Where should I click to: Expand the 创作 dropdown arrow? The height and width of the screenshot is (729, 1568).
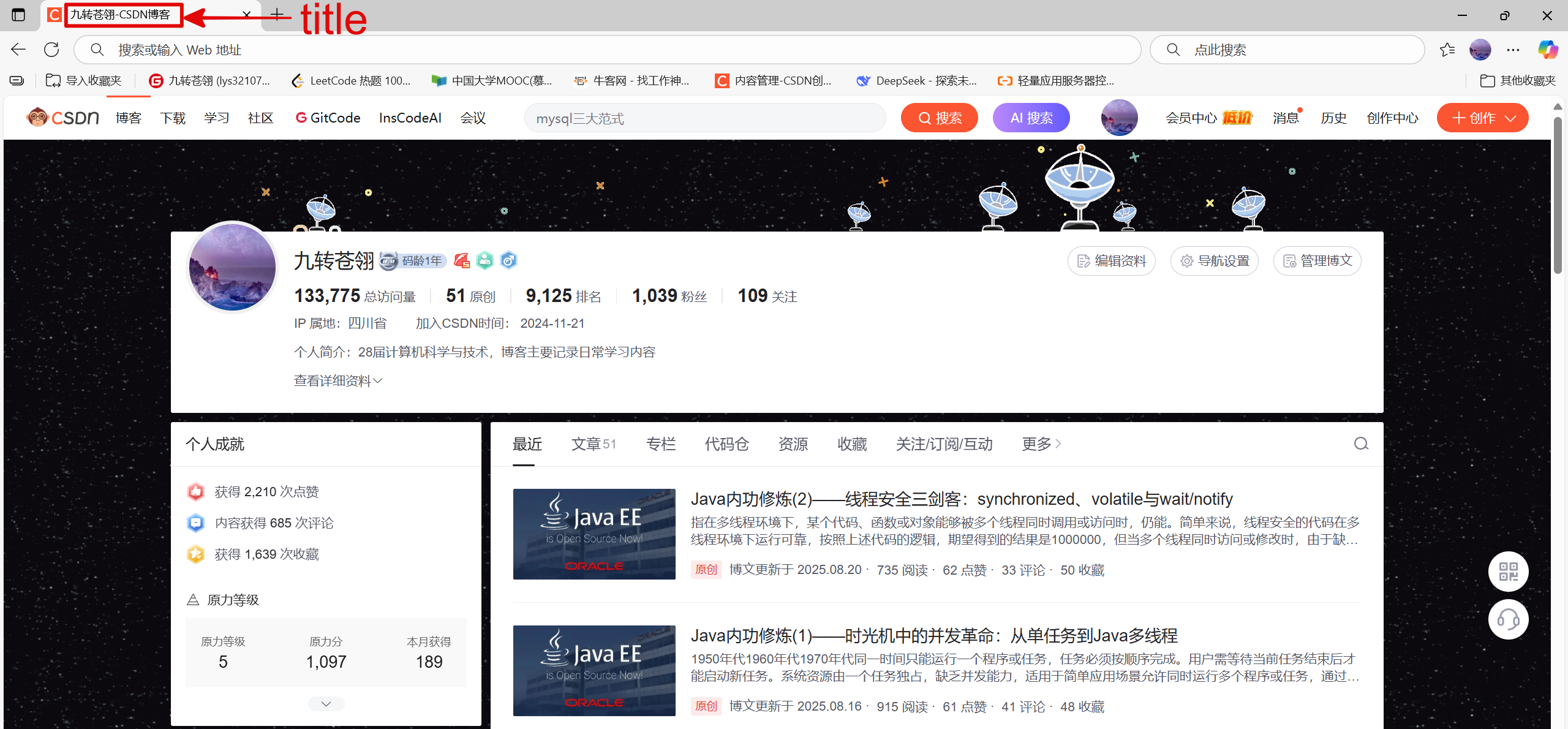pos(1510,118)
